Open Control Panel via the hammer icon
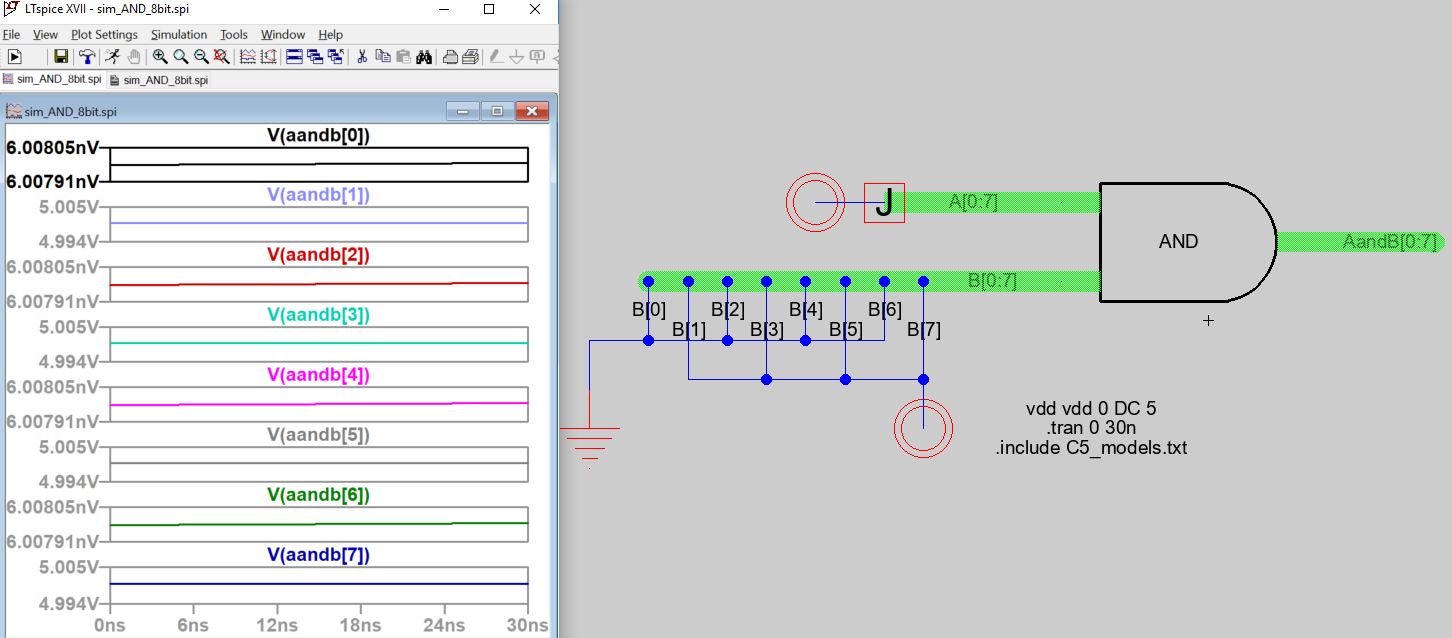Viewport: 1452px width, 638px height. click(x=87, y=57)
